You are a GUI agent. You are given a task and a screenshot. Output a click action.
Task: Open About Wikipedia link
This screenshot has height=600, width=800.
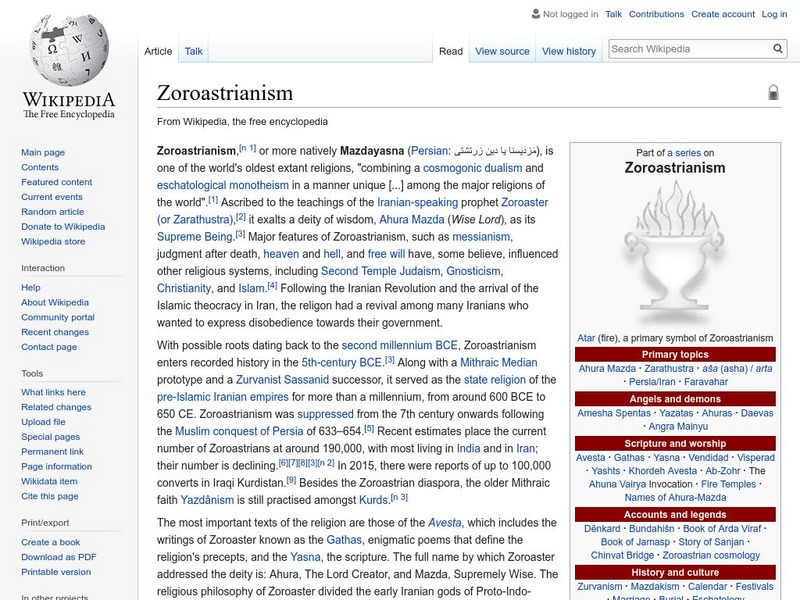pyautogui.click(x=55, y=302)
